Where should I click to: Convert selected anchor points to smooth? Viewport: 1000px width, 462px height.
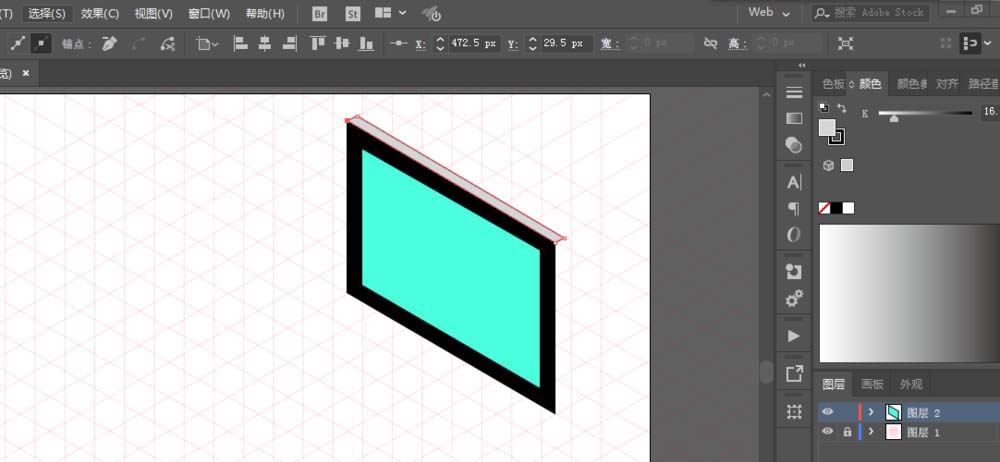click(x=41, y=43)
